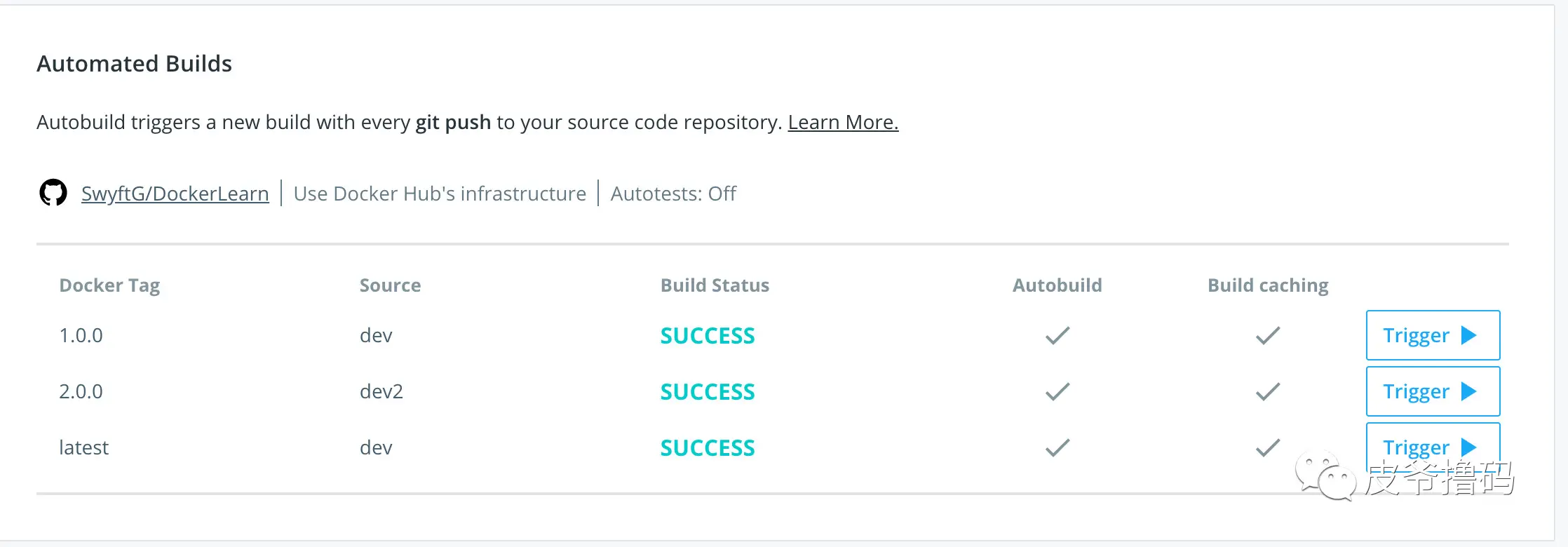Click the dev2 source branch entry
Viewport: 1568px width, 547px height.
coord(381,391)
